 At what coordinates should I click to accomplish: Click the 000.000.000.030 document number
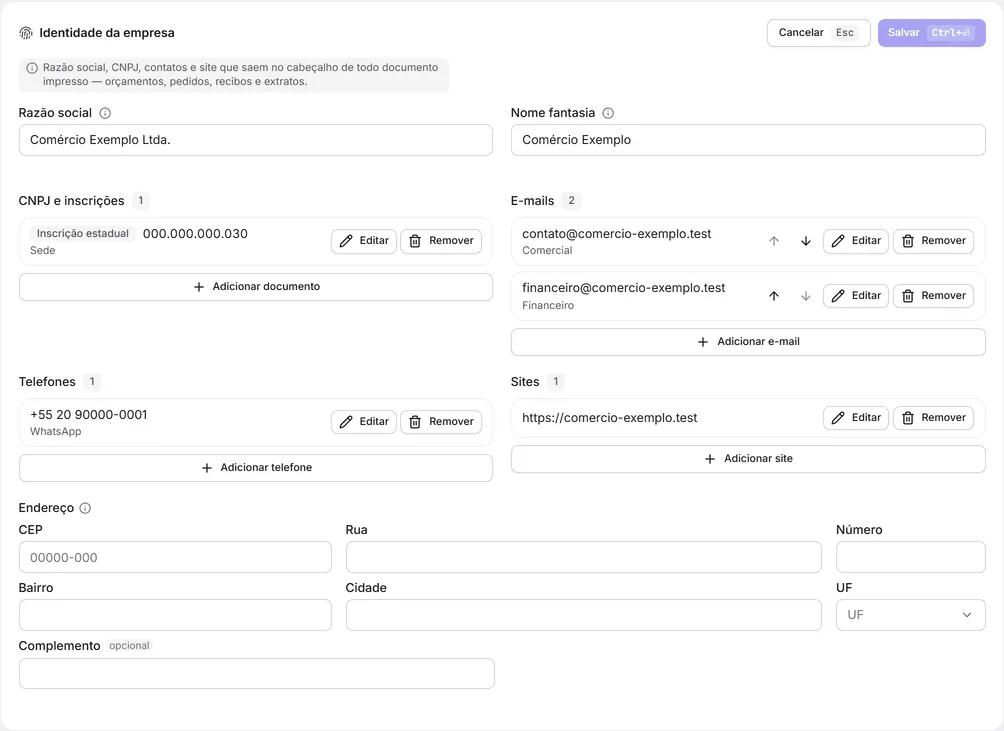click(x=195, y=234)
